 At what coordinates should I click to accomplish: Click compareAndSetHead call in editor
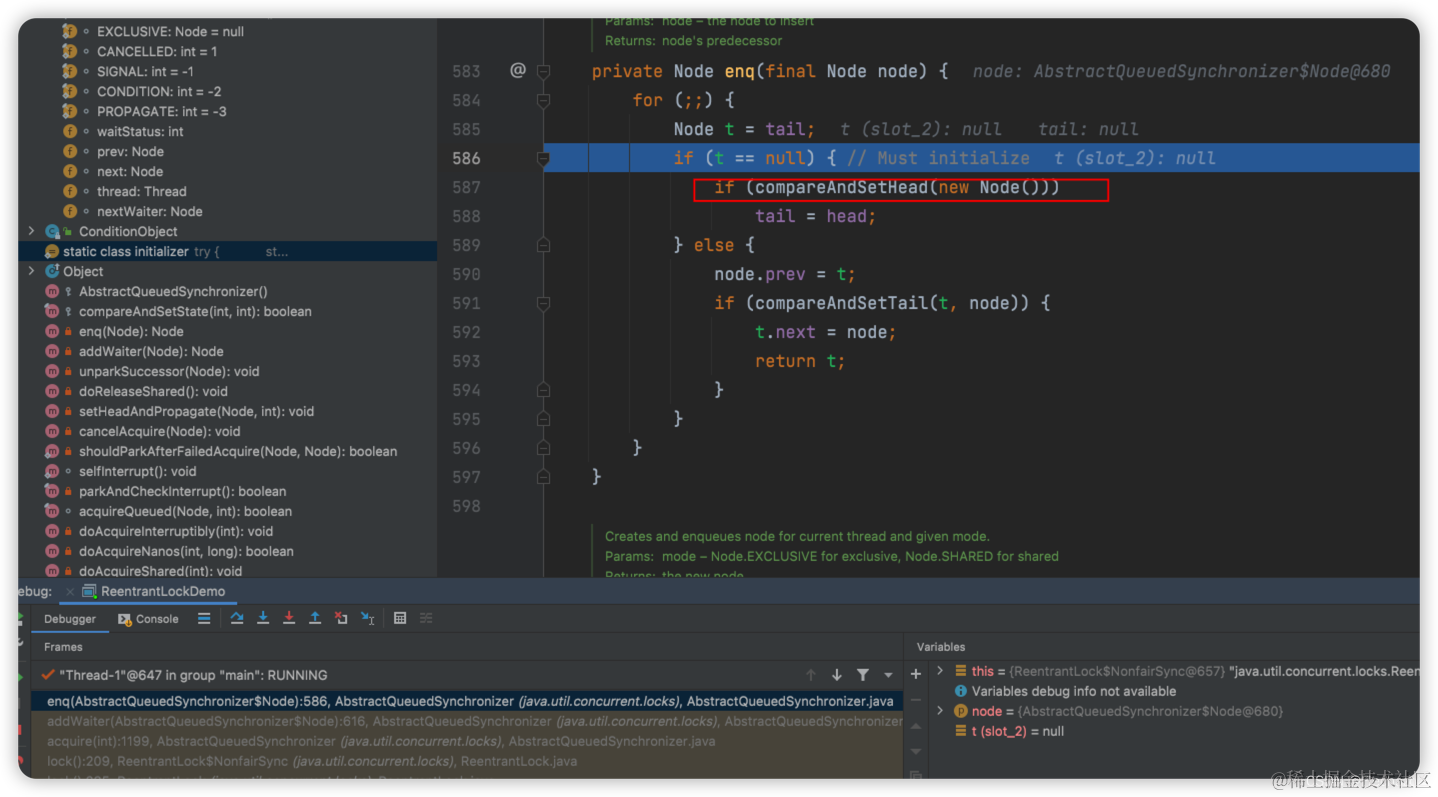(840, 187)
